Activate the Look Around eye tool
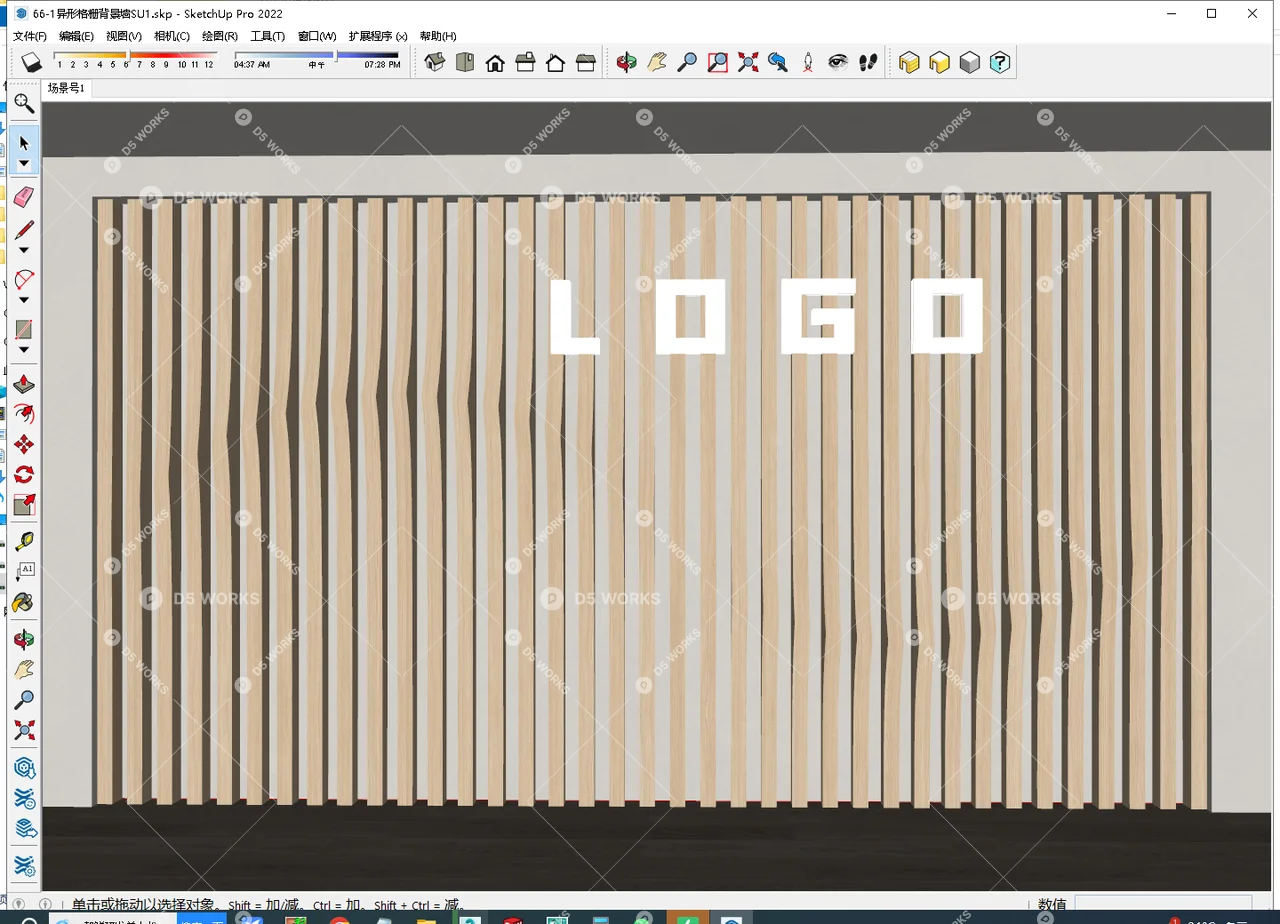This screenshot has height=924, width=1280. (x=838, y=62)
